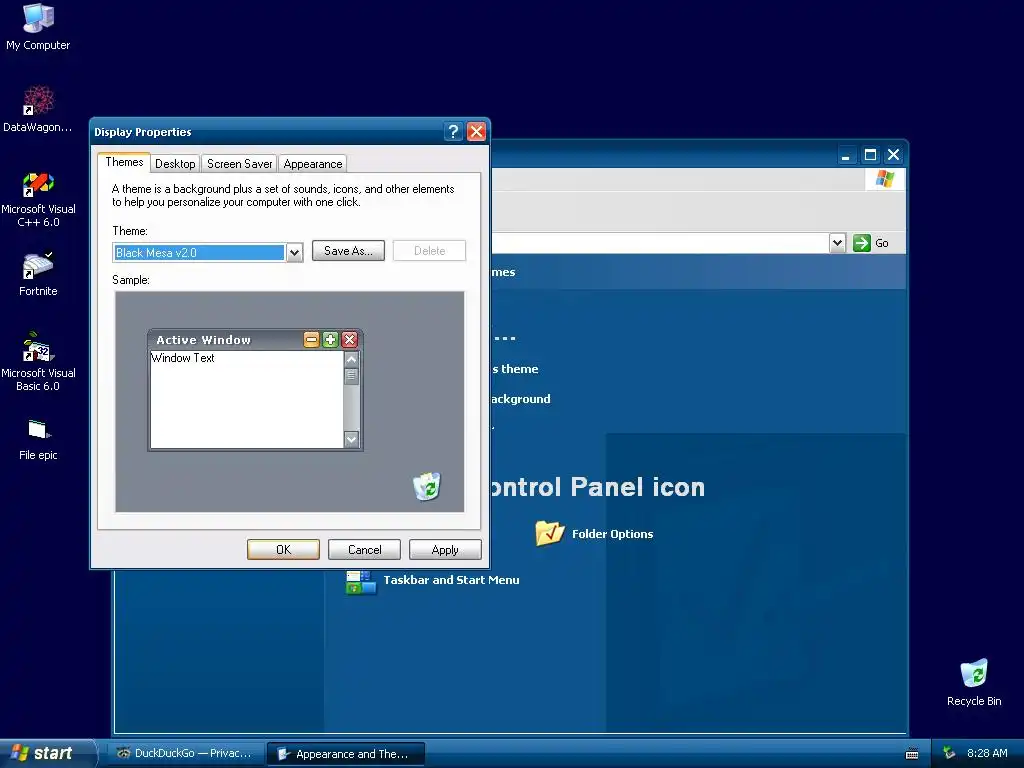Screen dimensions: 1024x768
Task: Switch to the Screen Saver tab
Action: [x=239, y=164]
